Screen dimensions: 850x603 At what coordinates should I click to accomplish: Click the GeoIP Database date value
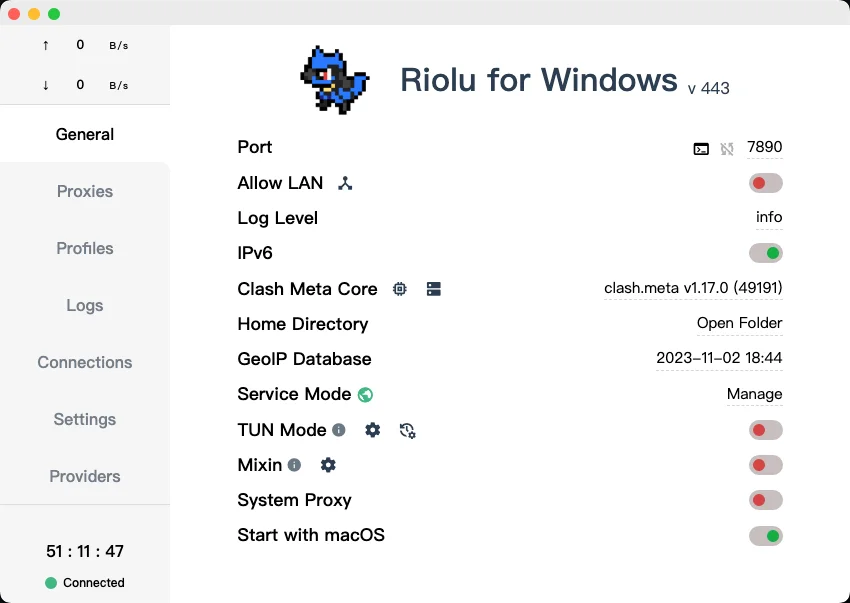click(x=719, y=358)
